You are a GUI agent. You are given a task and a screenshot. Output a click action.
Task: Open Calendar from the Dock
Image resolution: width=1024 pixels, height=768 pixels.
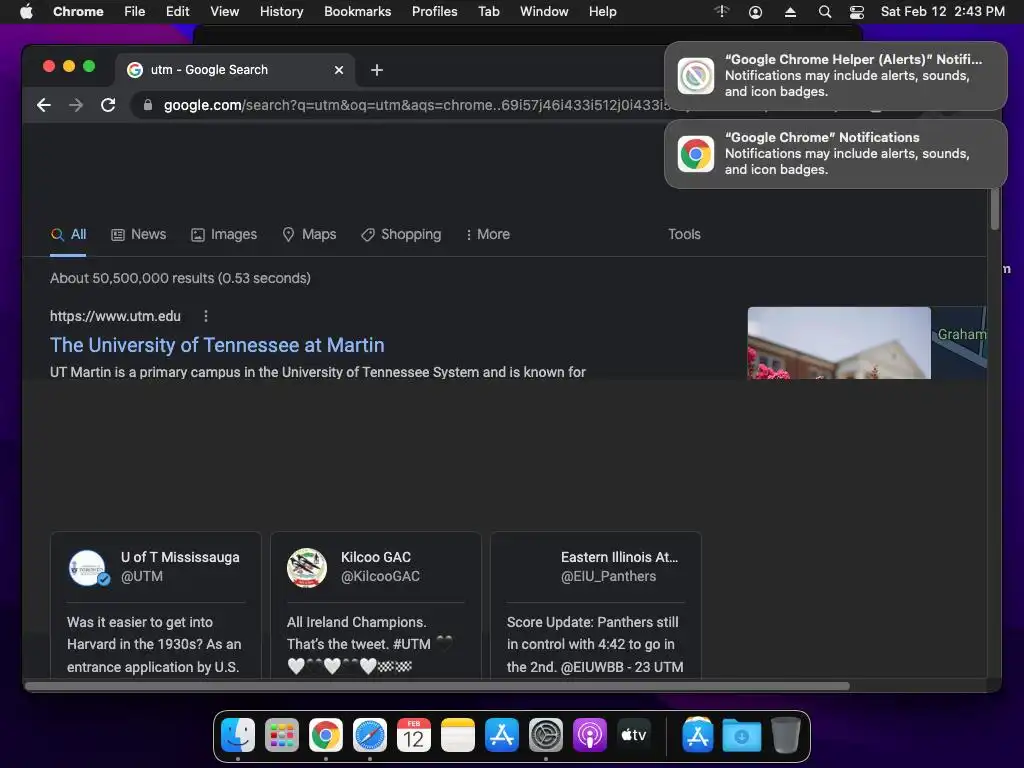coord(413,736)
